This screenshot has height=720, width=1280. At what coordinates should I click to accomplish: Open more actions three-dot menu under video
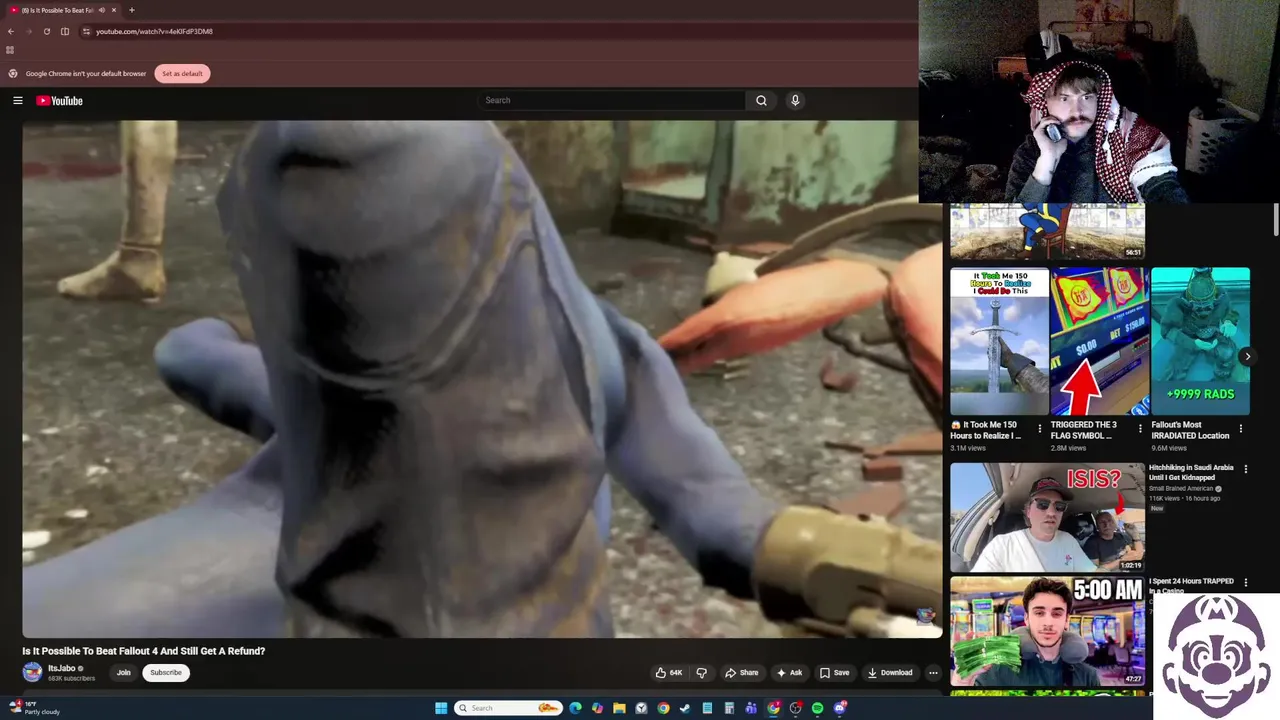(x=933, y=672)
